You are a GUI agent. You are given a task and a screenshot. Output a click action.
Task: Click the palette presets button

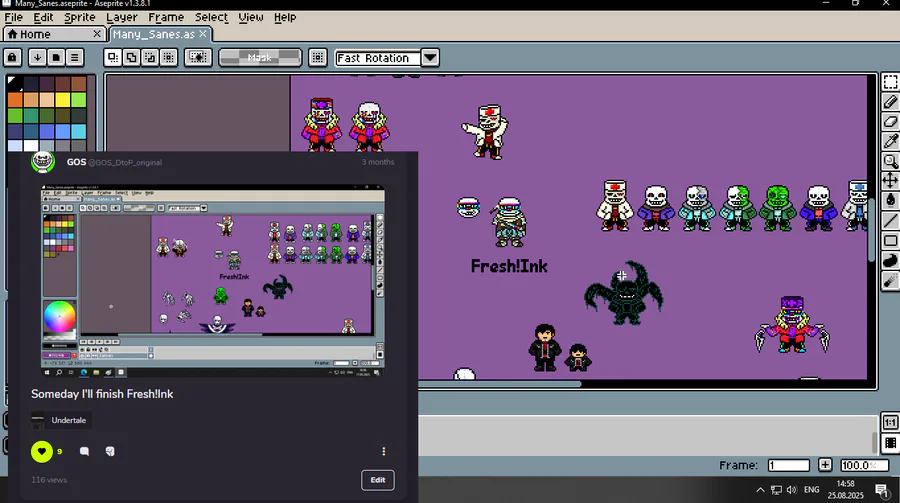point(56,57)
